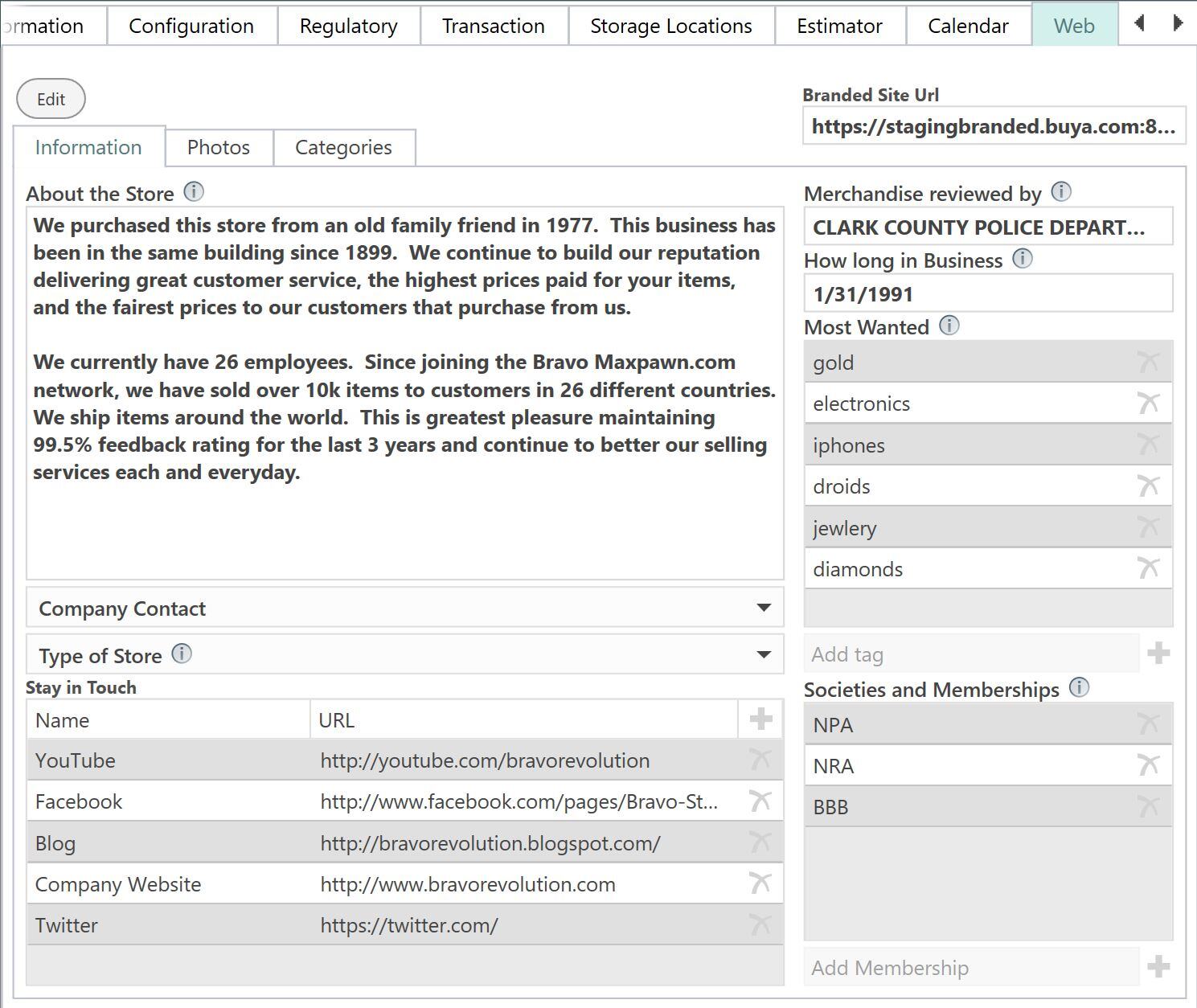Remove the gold tag
1197x1008 pixels.
(x=1148, y=362)
